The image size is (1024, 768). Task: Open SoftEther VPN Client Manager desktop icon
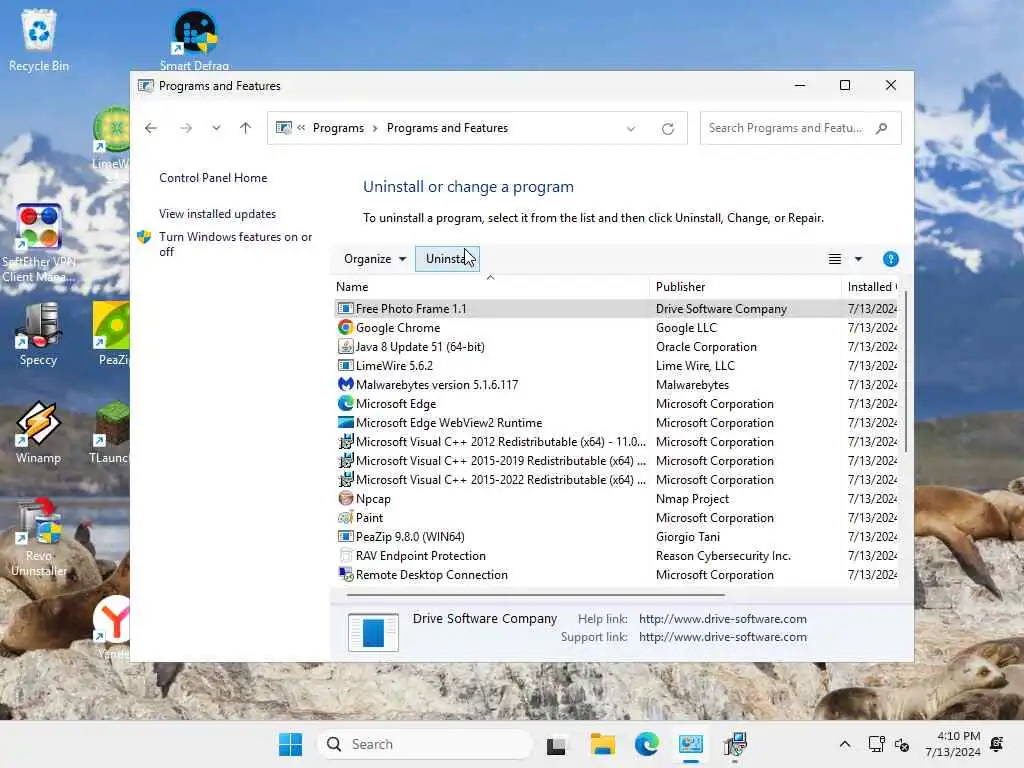click(x=39, y=243)
